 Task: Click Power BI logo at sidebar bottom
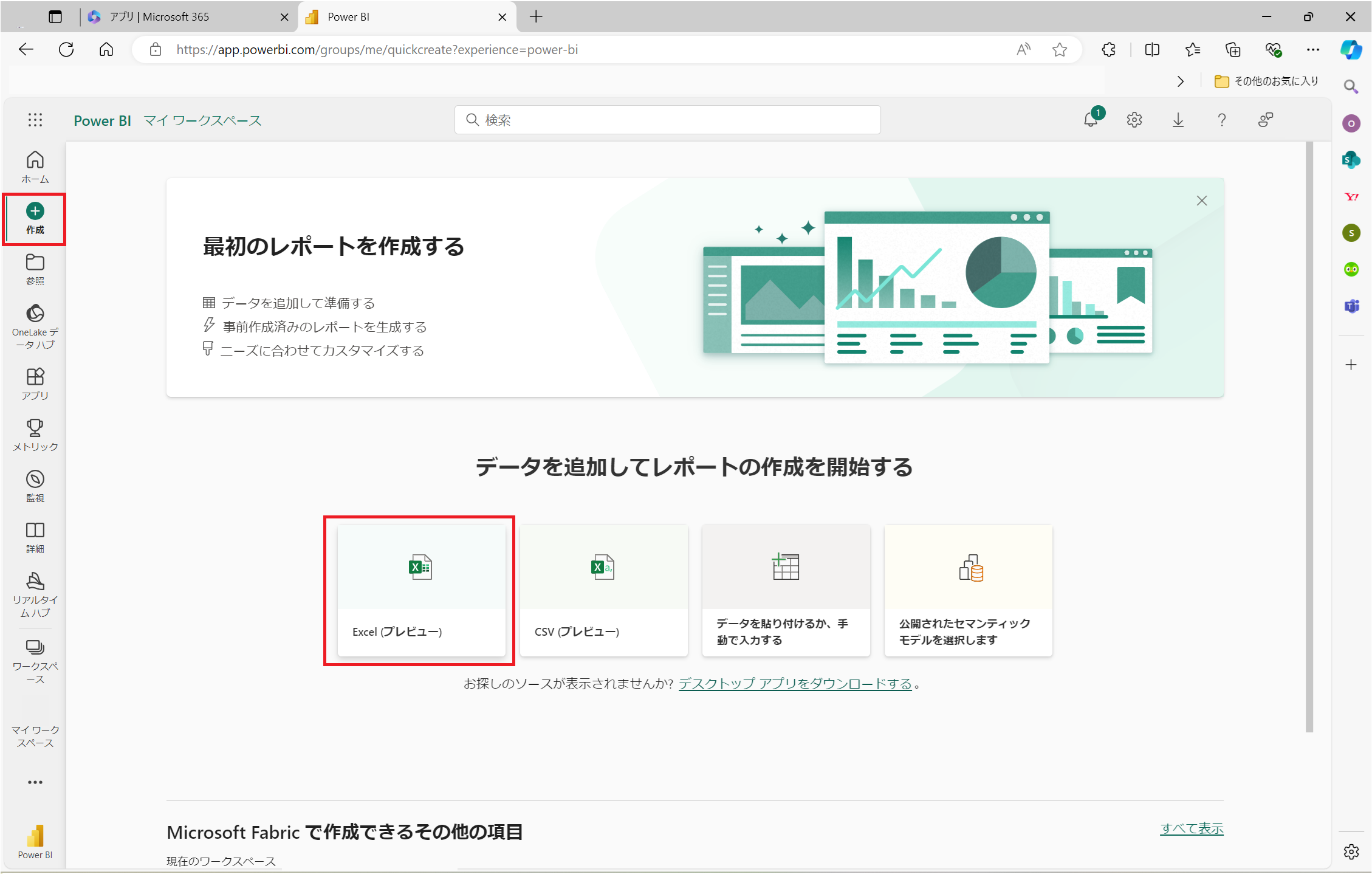(x=35, y=842)
